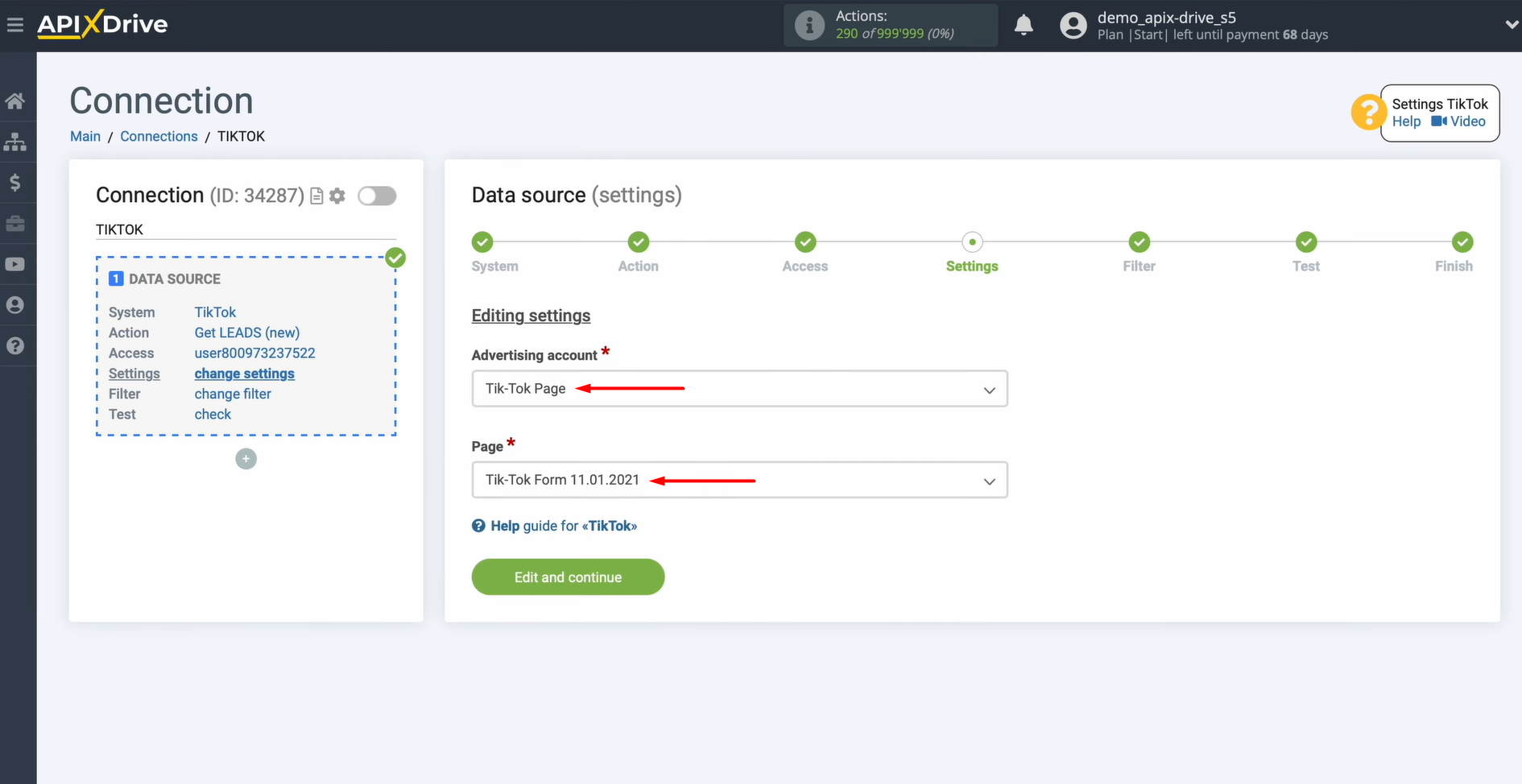Viewport: 1522px width, 784px height.
Task: Copy connection ID document icon
Action: 316,196
